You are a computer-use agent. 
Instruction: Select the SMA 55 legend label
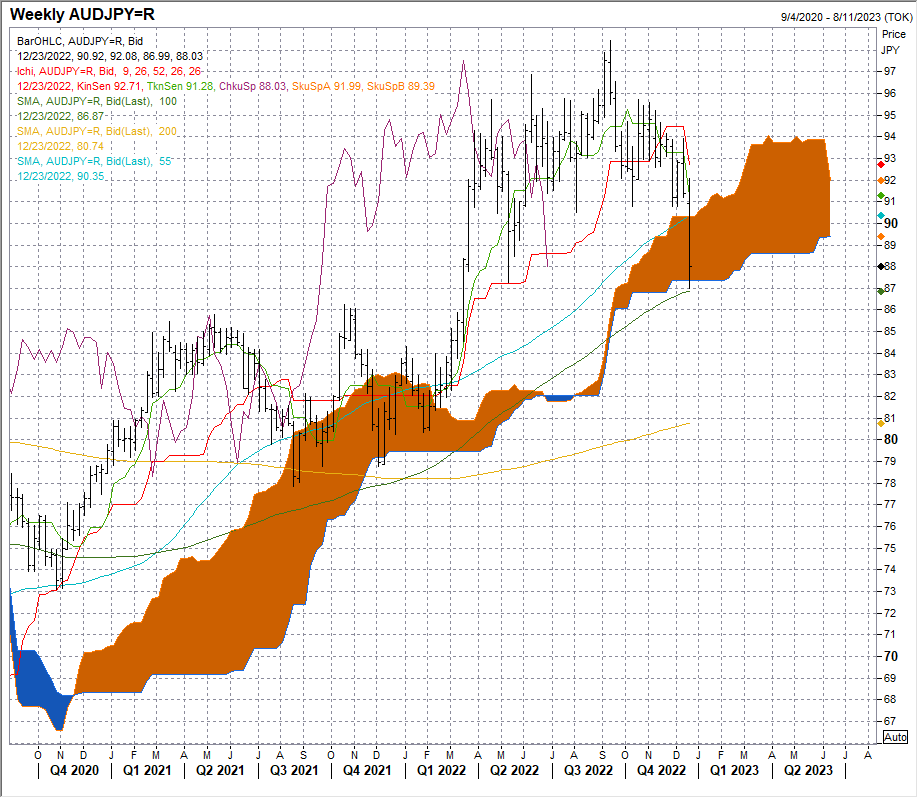[x=94, y=161]
